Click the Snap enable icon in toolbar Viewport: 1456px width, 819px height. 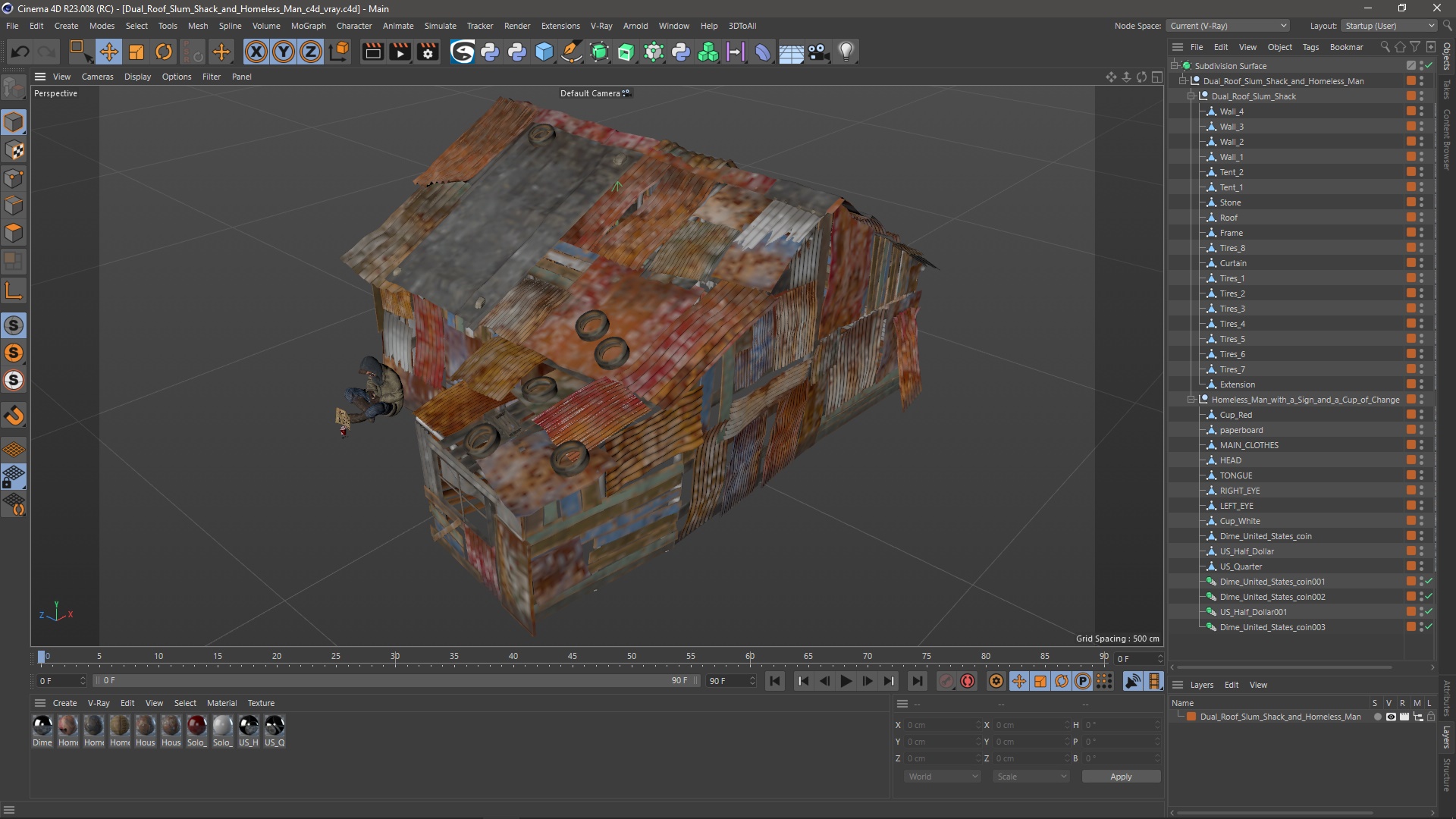pyautogui.click(x=763, y=51)
